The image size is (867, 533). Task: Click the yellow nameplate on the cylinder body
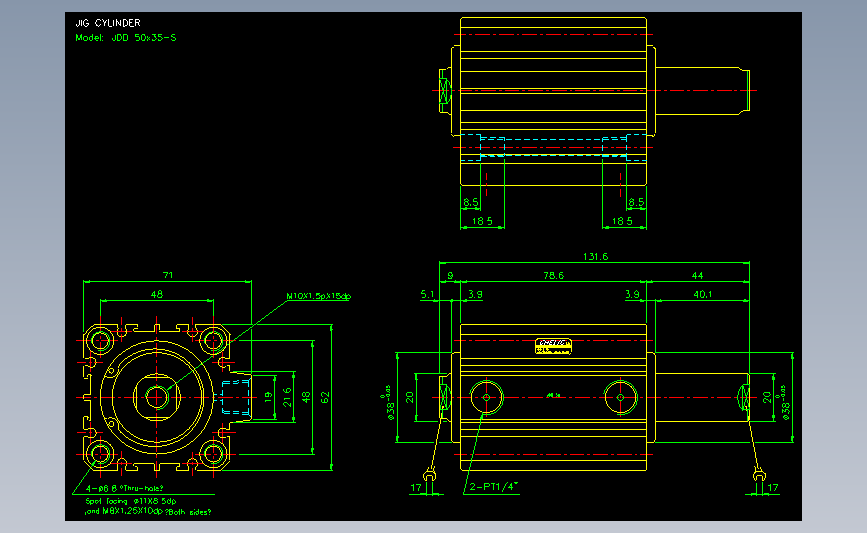click(553, 346)
